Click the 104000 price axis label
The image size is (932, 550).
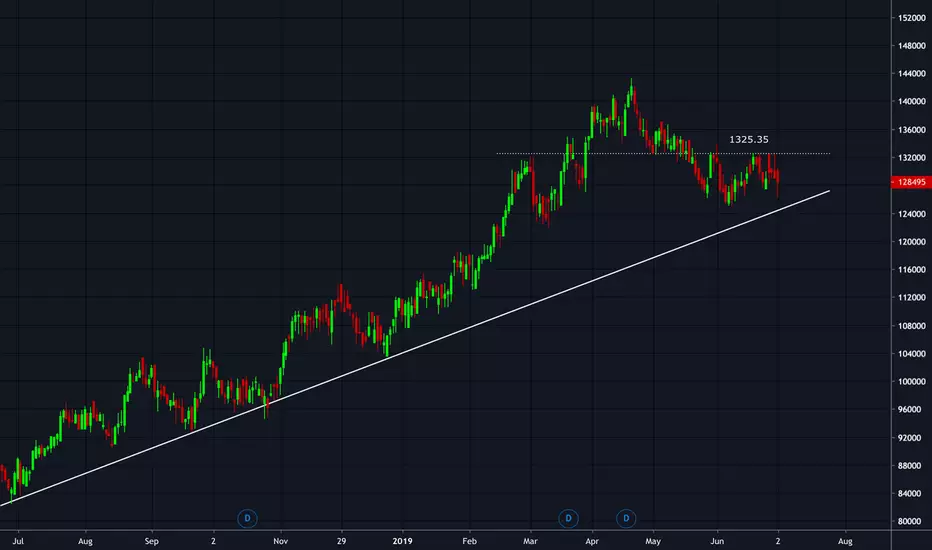tap(912, 354)
